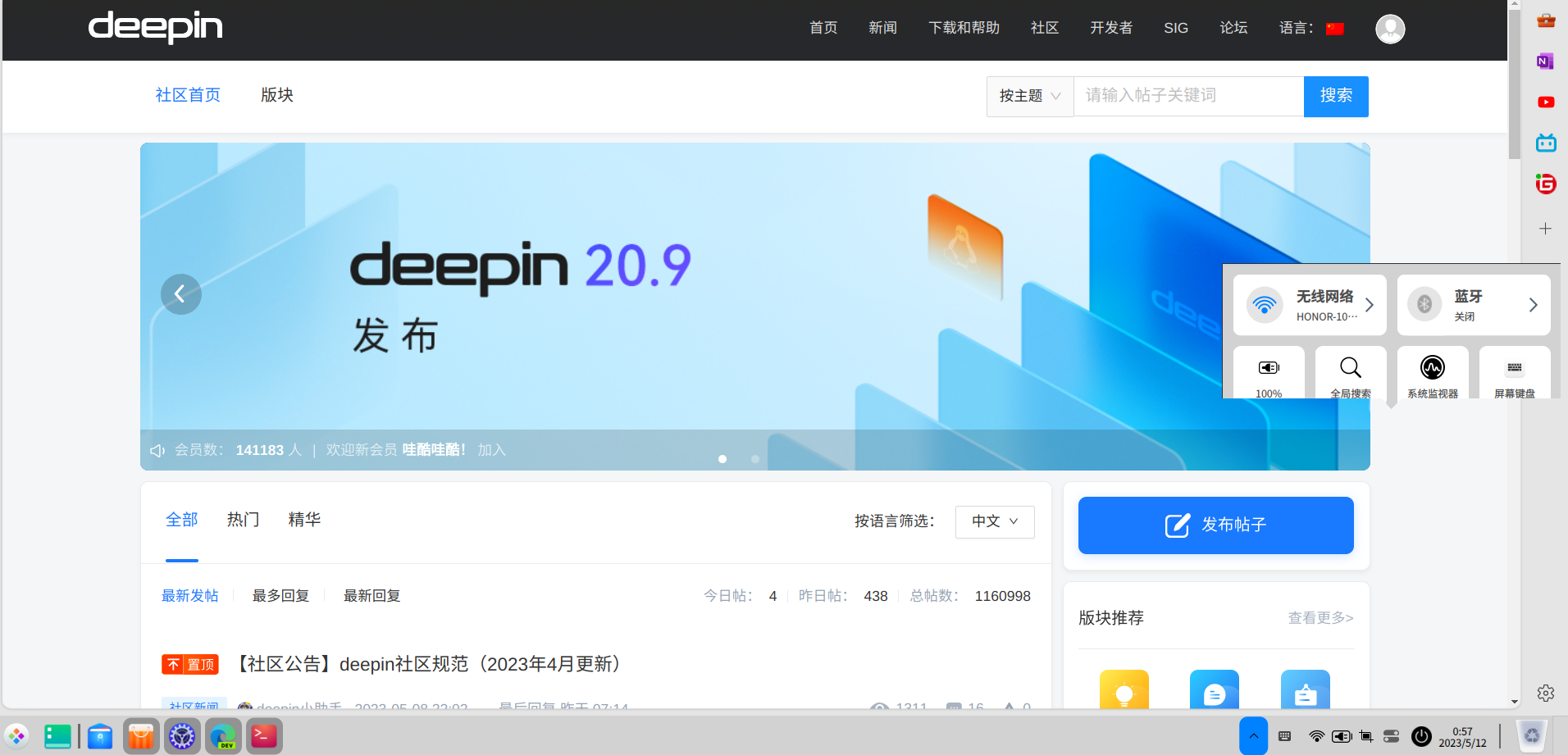This screenshot has height=755, width=1568.
Task: Open 下载和帮助 in the top navigation
Action: point(964,28)
